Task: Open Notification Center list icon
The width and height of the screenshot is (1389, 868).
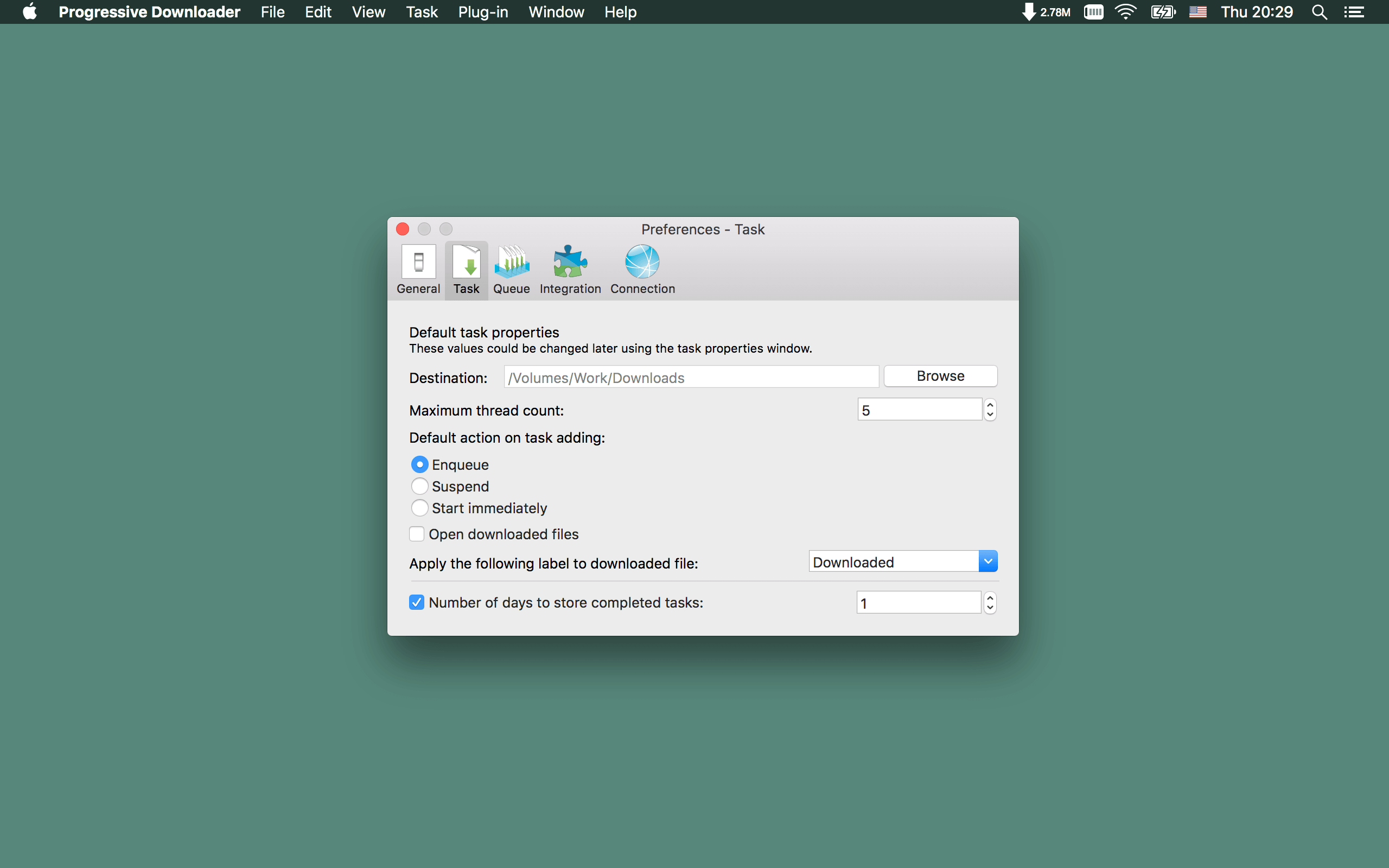Action: (1355, 12)
